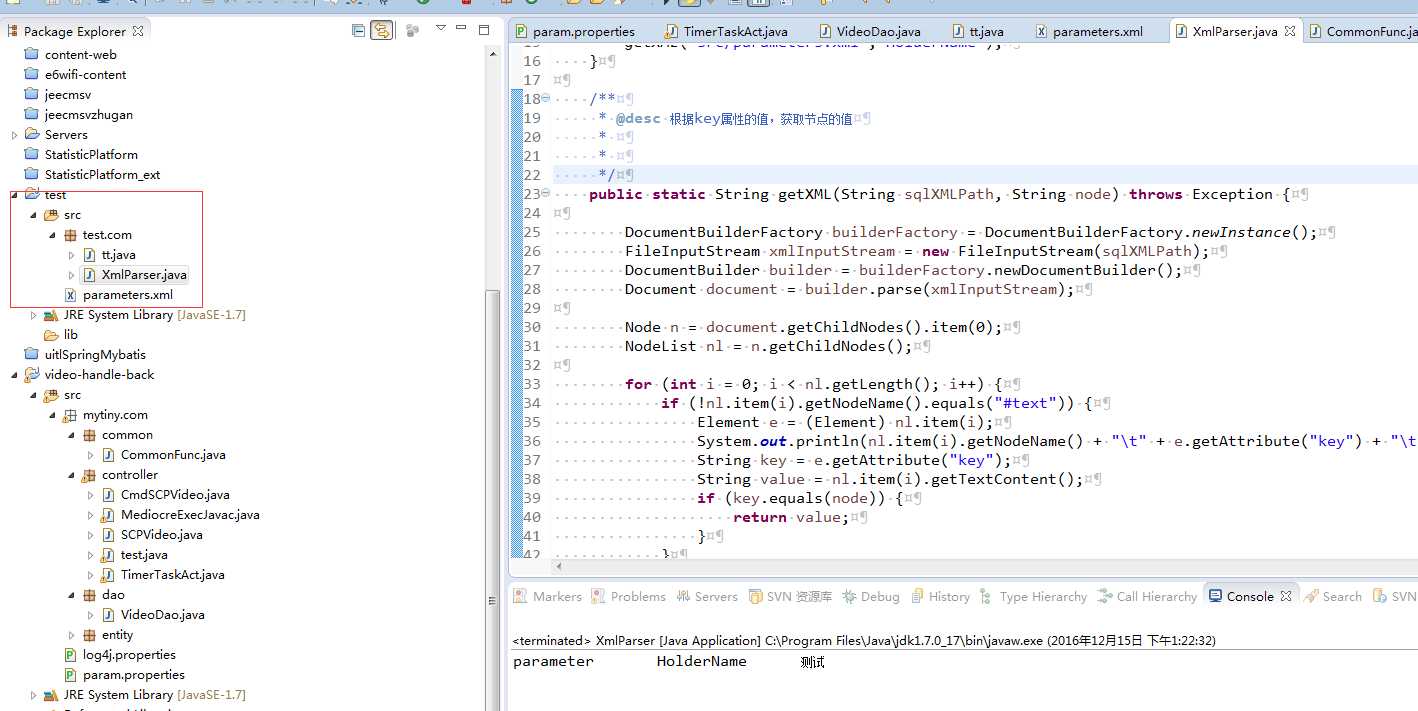Select the jeecmsv project

click(x=68, y=95)
